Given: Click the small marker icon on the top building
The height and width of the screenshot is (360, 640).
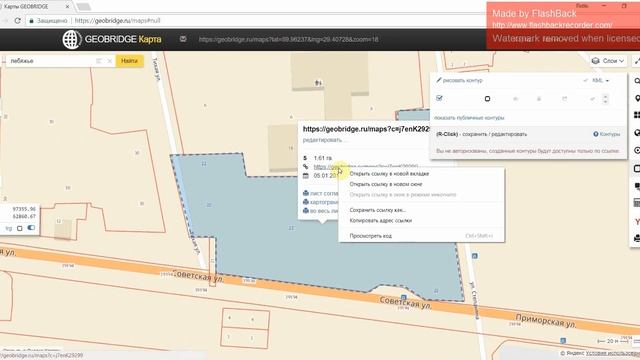Looking at the screenshot, I should click(x=318, y=83).
